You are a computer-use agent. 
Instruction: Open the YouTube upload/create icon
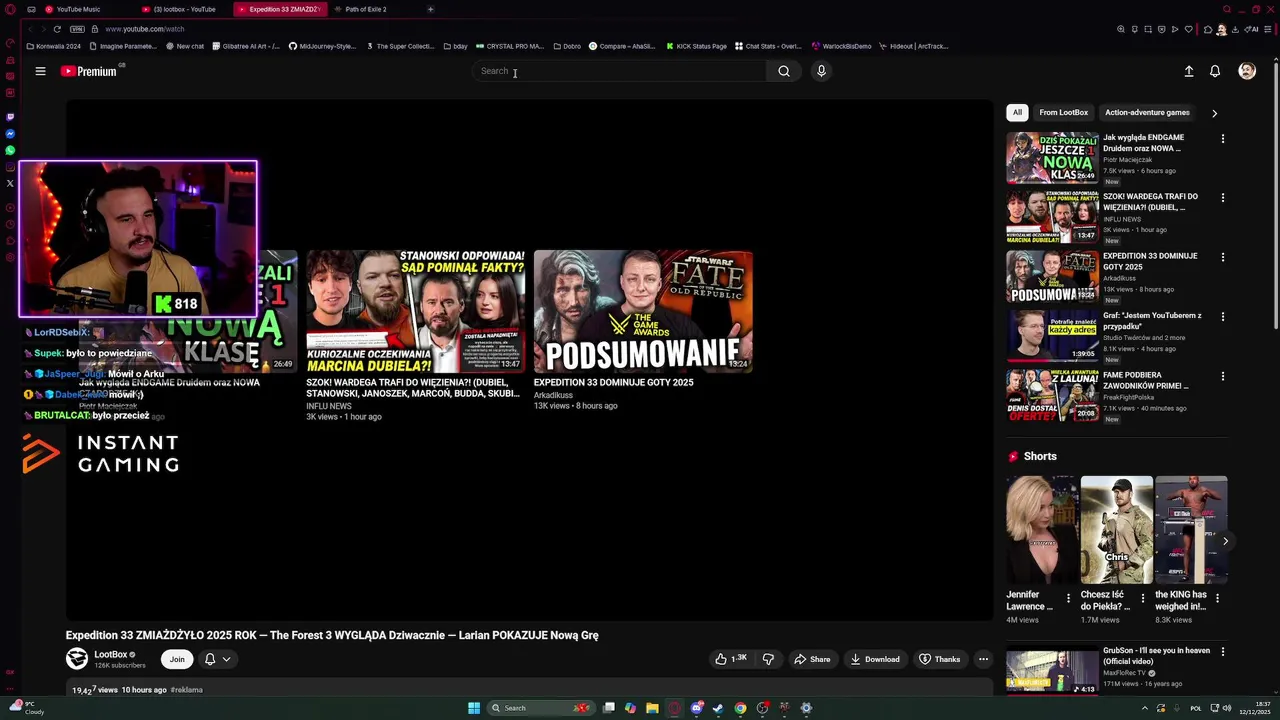click(1189, 71)
